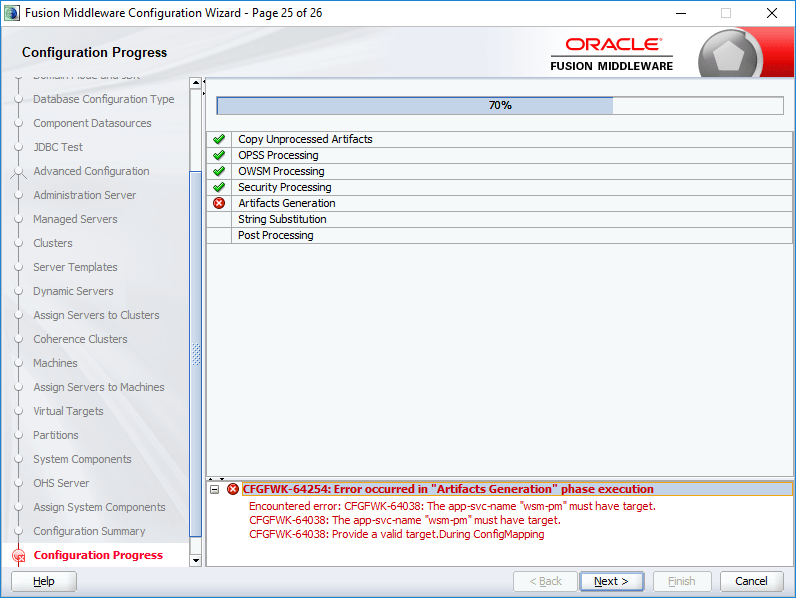Select JDBC Test step

(58, 147)
